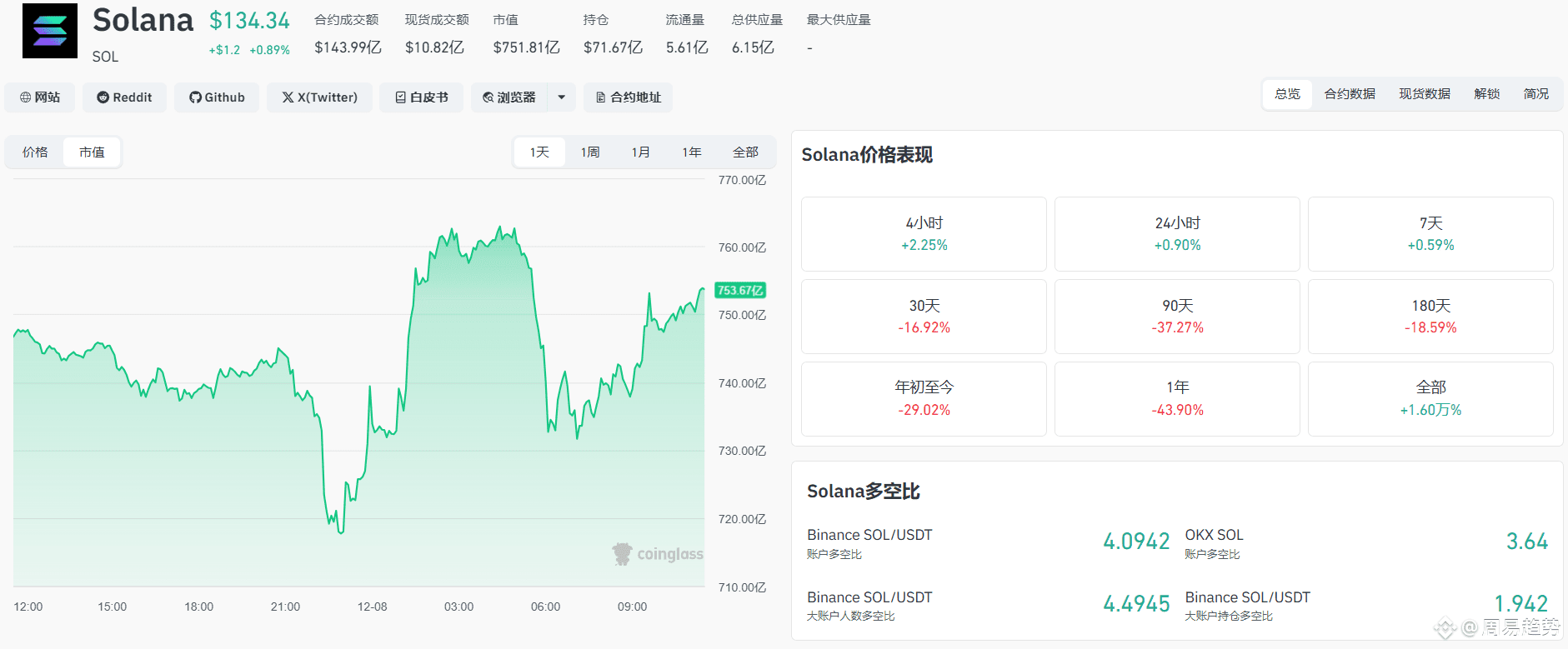Viewport: 1568px width, 649px height.
Task: Click the Binance SOL/USDT 账户多空比 row
Action: pos(989,542)
